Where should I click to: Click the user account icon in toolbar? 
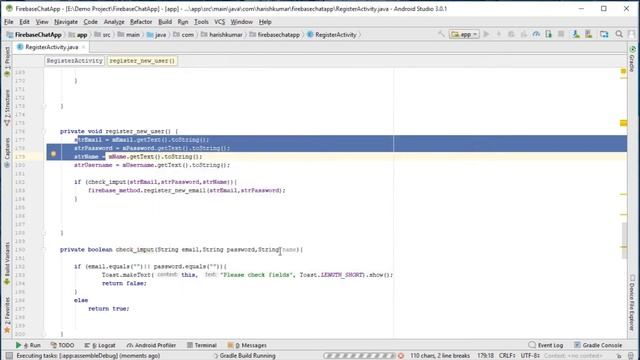(x=631, y=34)
